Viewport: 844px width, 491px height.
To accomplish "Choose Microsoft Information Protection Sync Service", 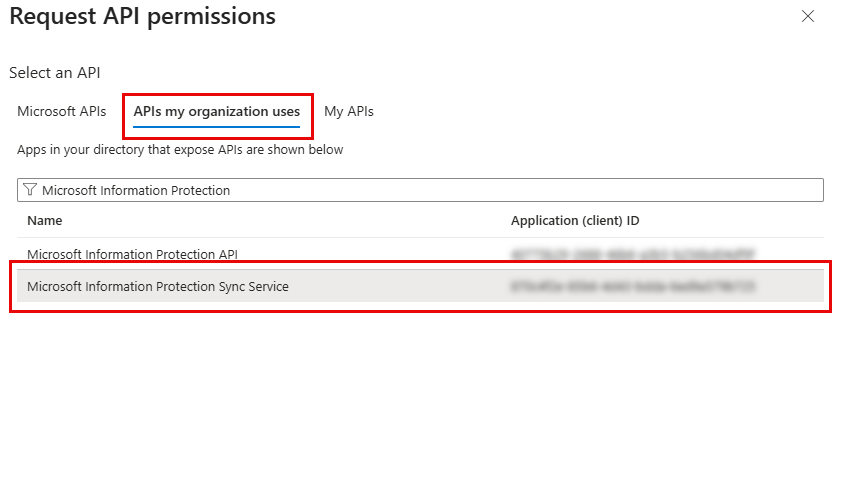I will pos(158,286).
